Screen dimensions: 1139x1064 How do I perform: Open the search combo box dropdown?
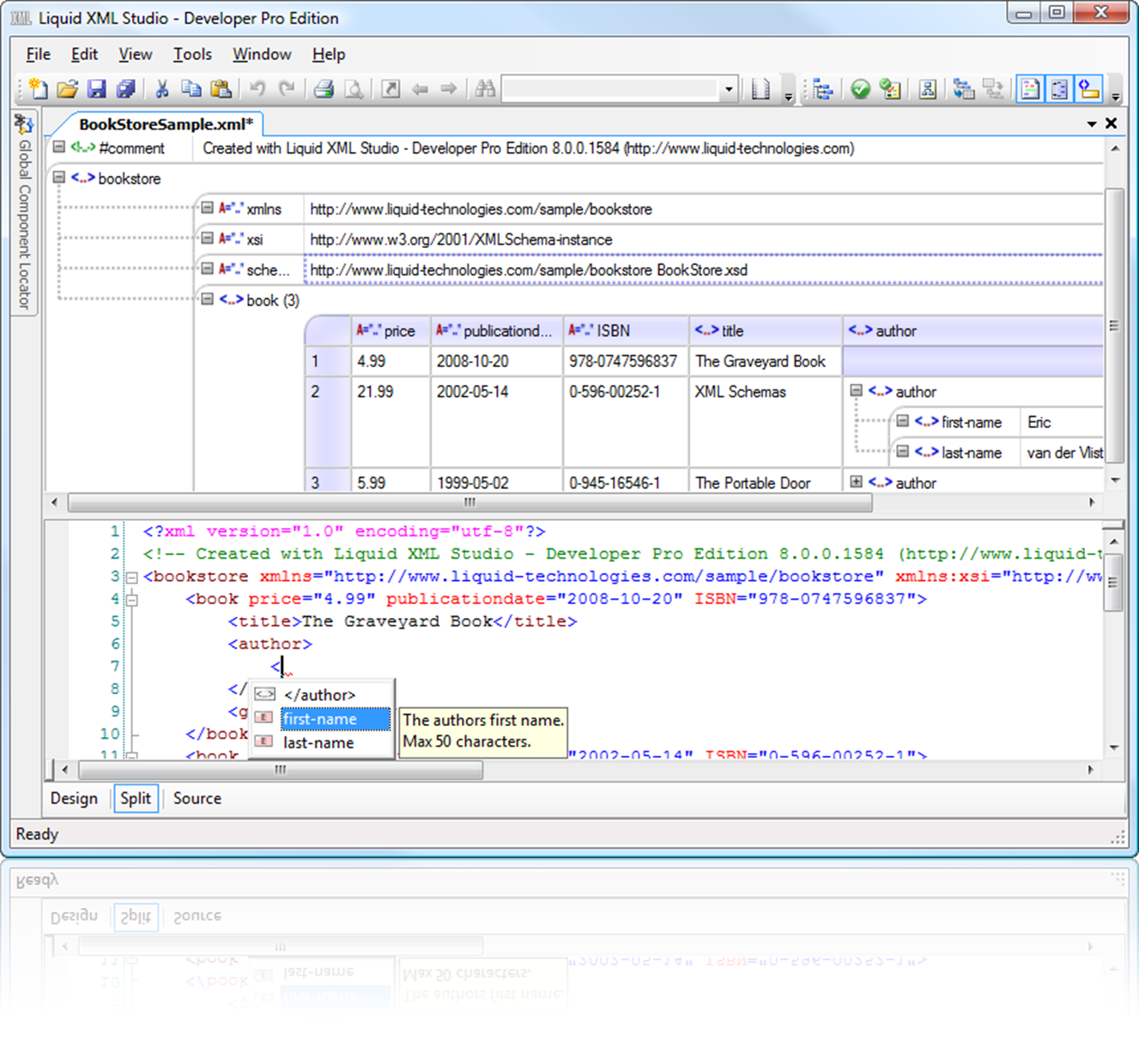point(729,88)
